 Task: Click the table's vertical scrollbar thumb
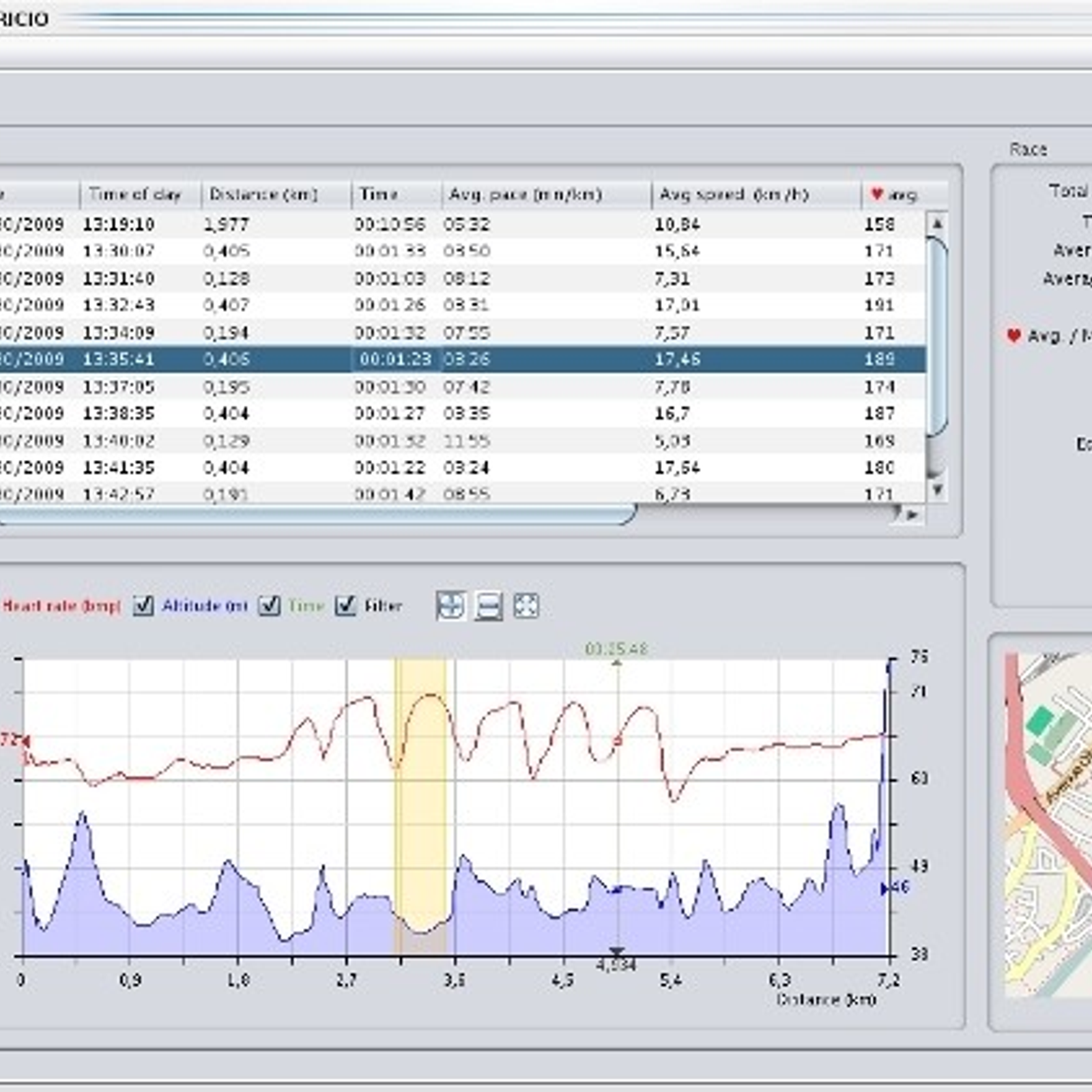tap(937, 336)
